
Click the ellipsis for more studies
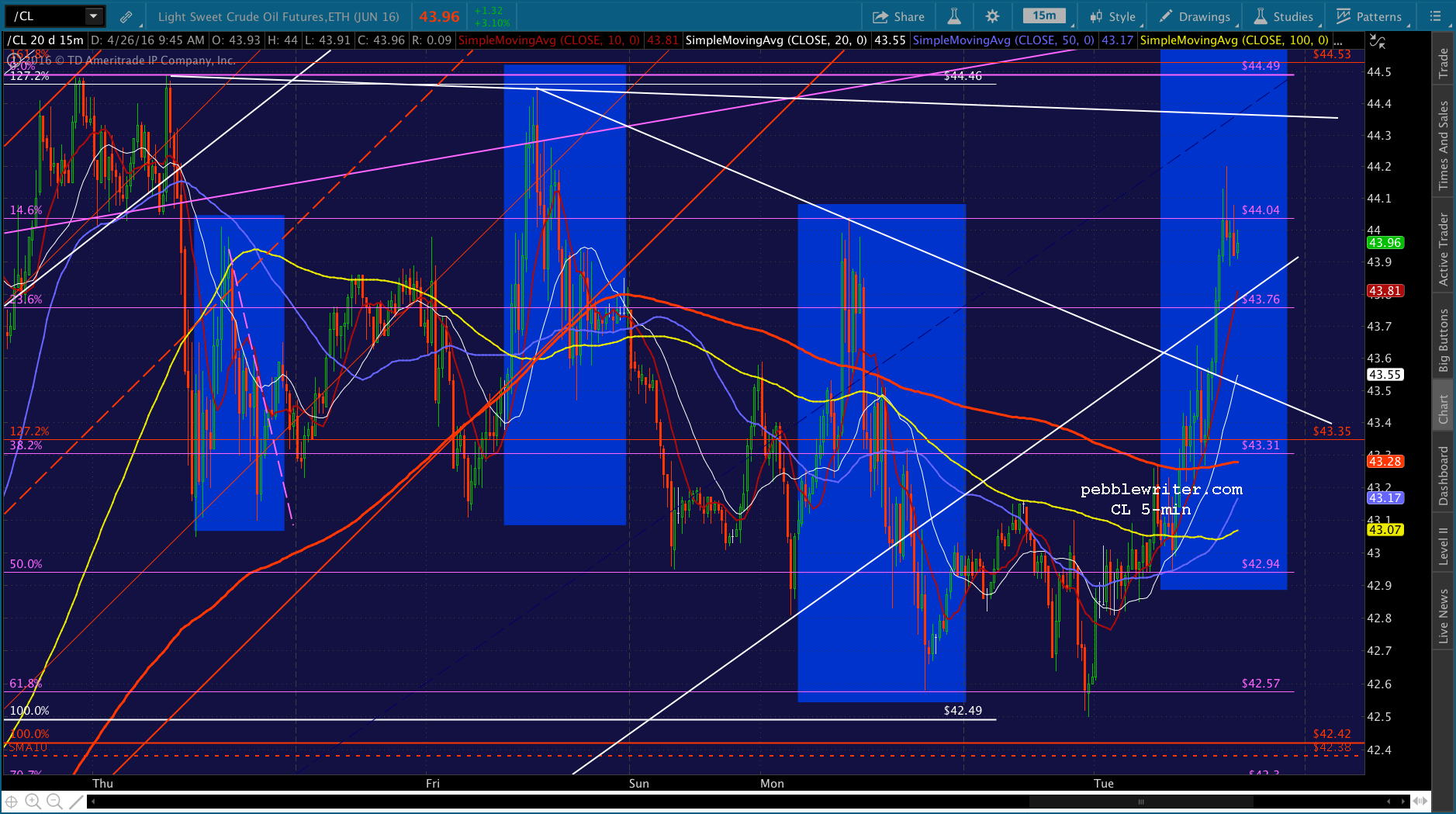click(x=1338, y=41)
